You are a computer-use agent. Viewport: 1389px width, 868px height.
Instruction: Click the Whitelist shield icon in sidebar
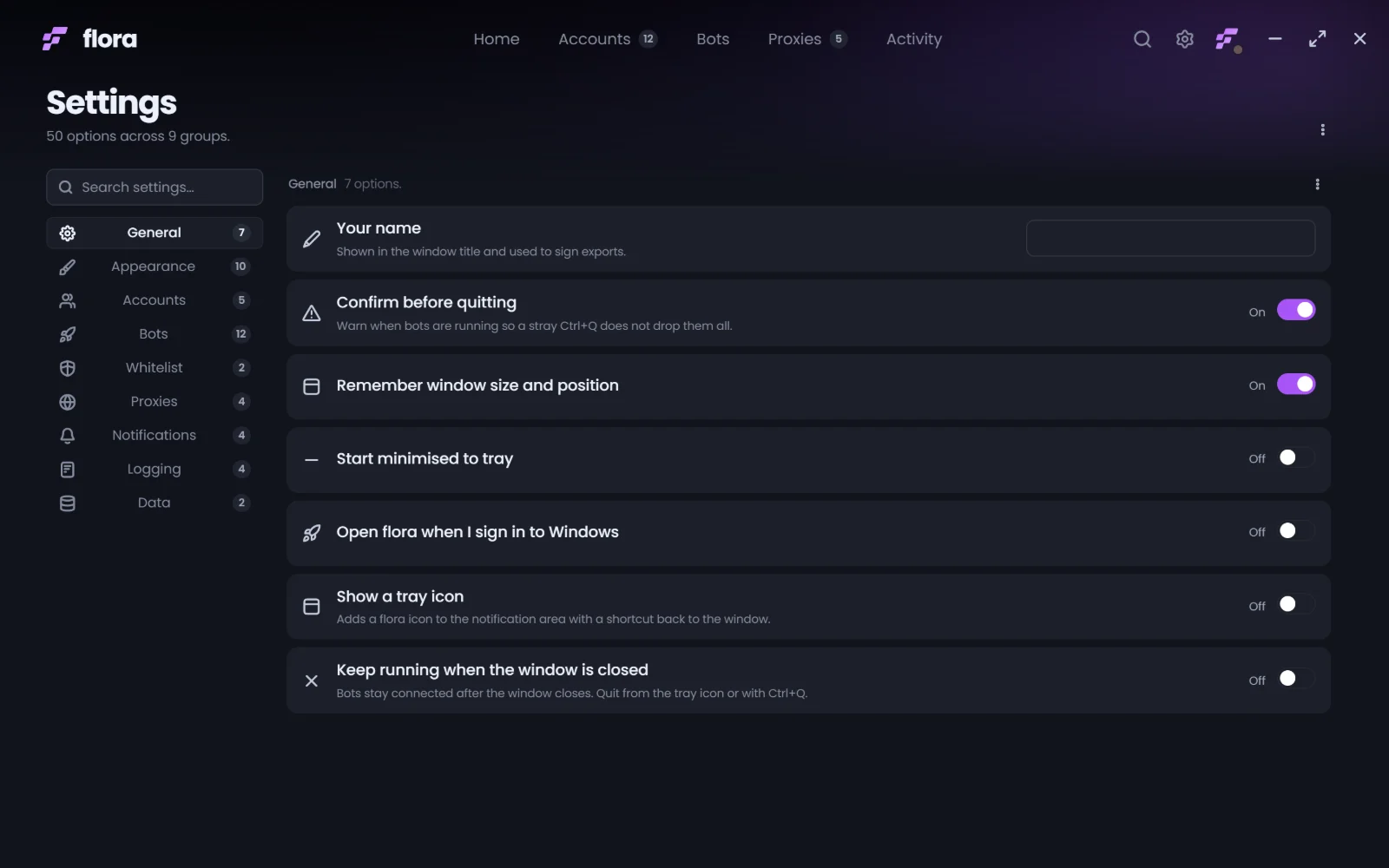point(68,368)
